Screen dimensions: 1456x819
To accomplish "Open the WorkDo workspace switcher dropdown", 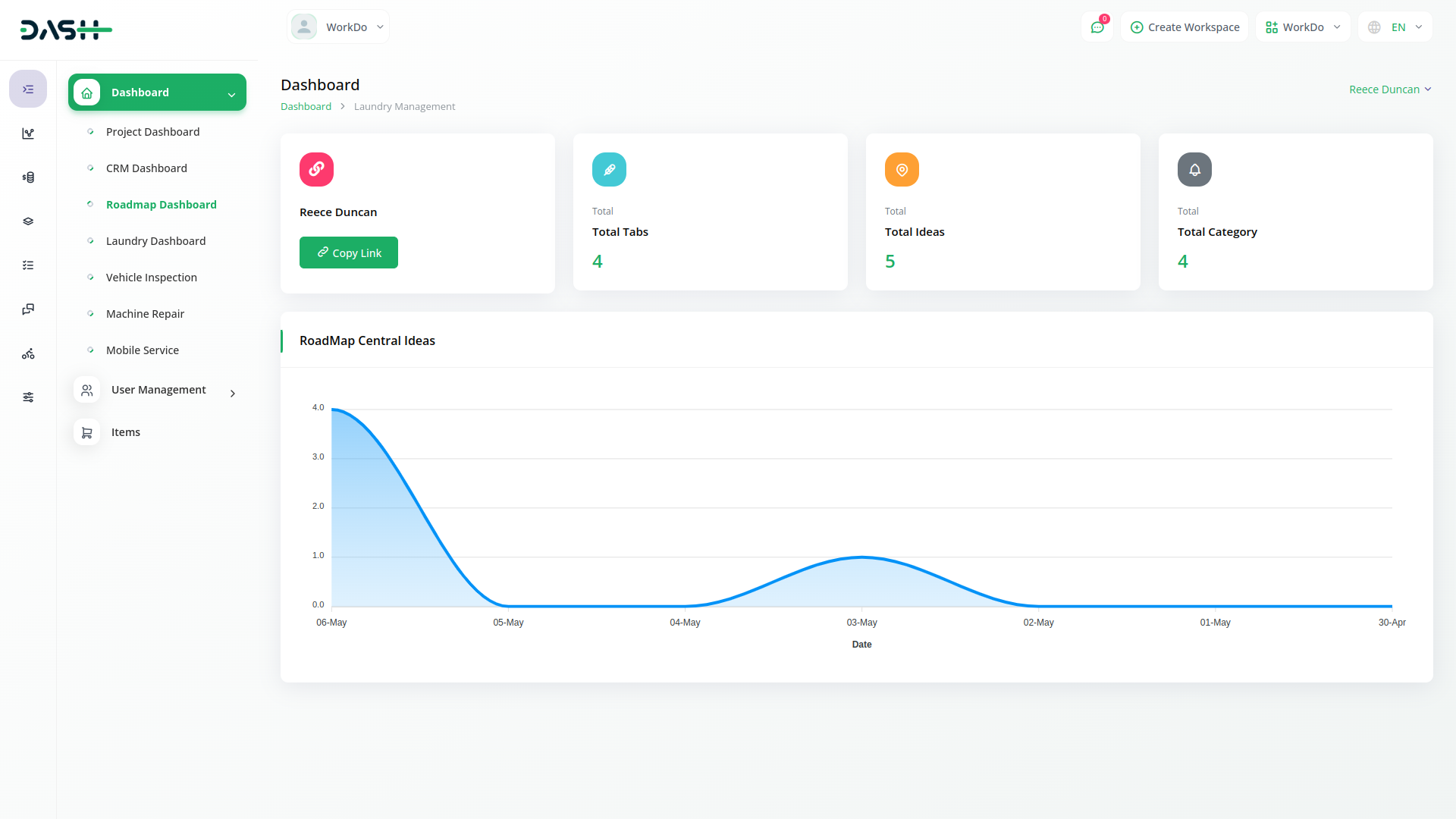I will pos(1303,27).
